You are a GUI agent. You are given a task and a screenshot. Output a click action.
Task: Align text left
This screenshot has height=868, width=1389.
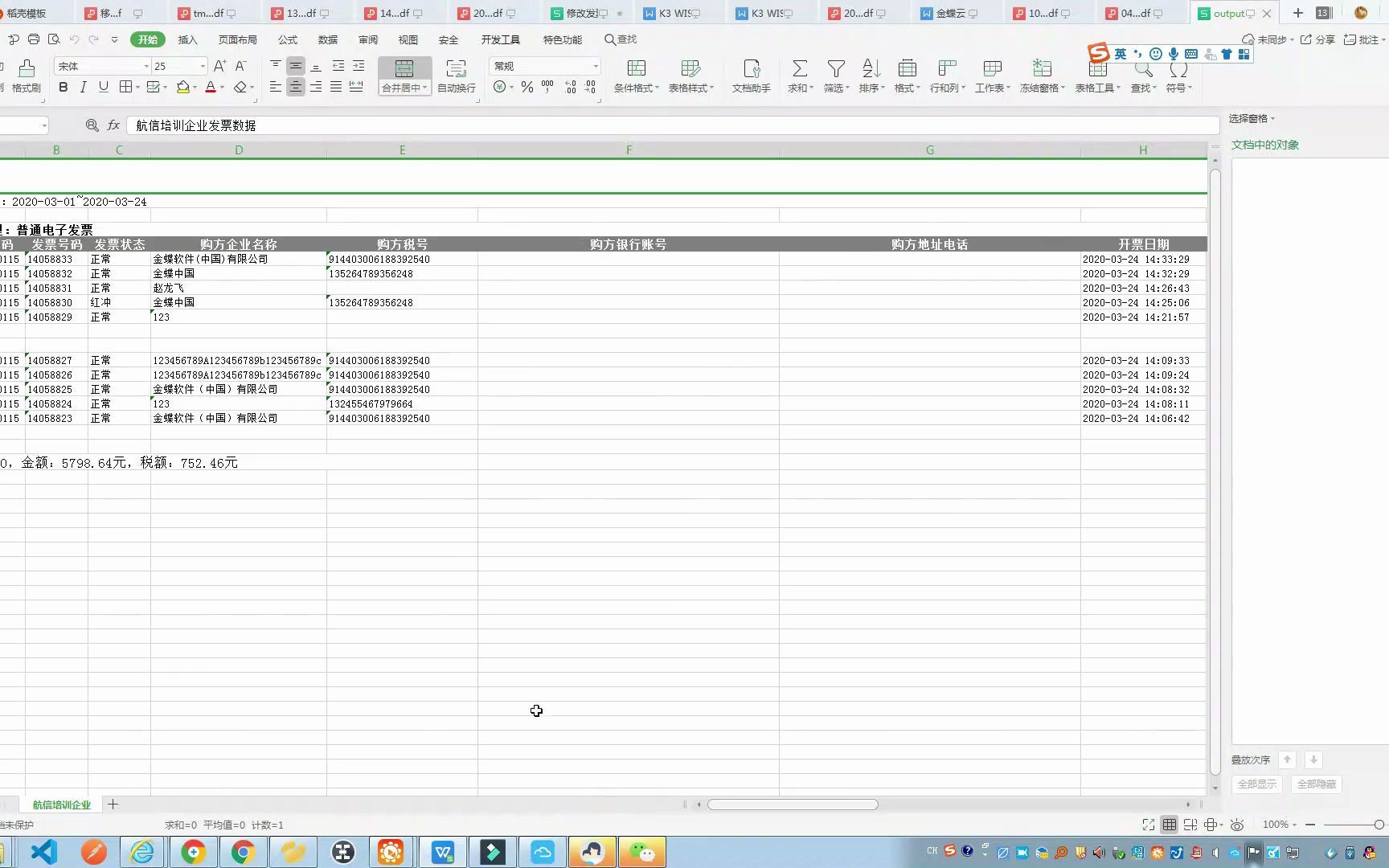coord(276,87)
